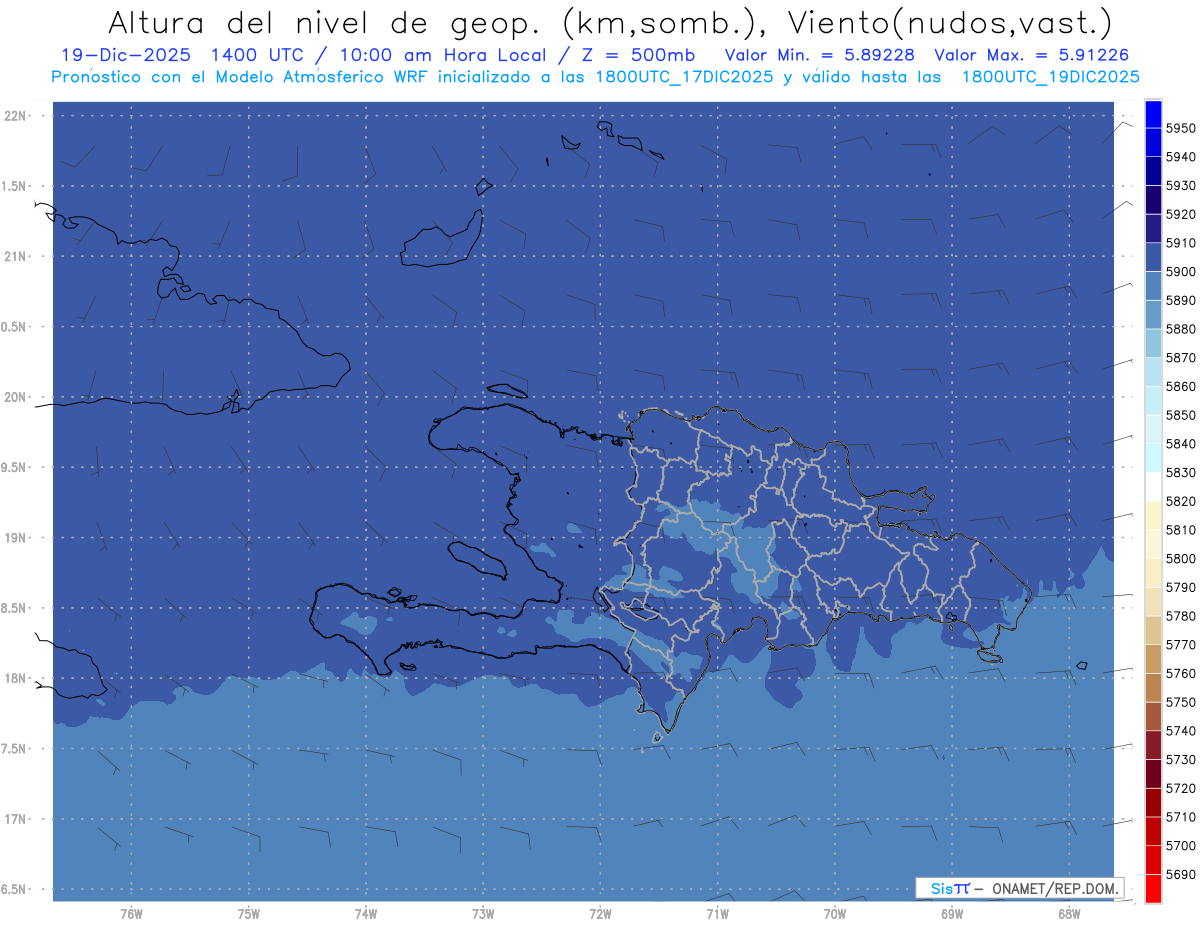Select the 'Z = 500mb' level label
1200x927 pixels.
click(x=640, y=55)
